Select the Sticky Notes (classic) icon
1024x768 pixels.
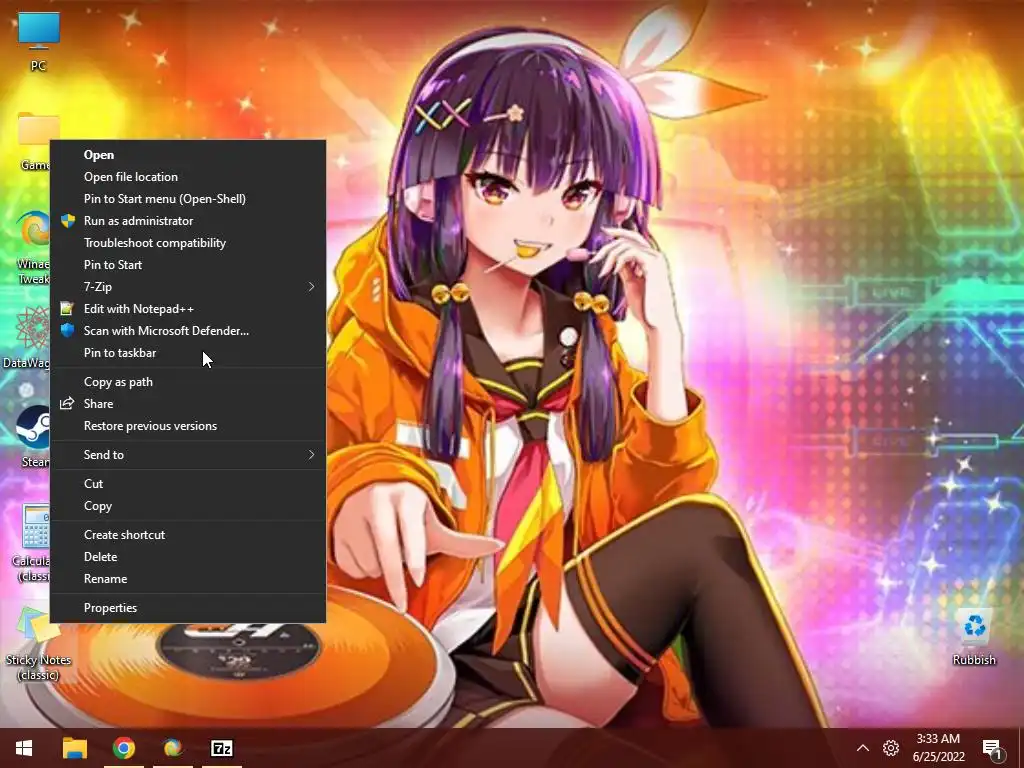[38, 643]
